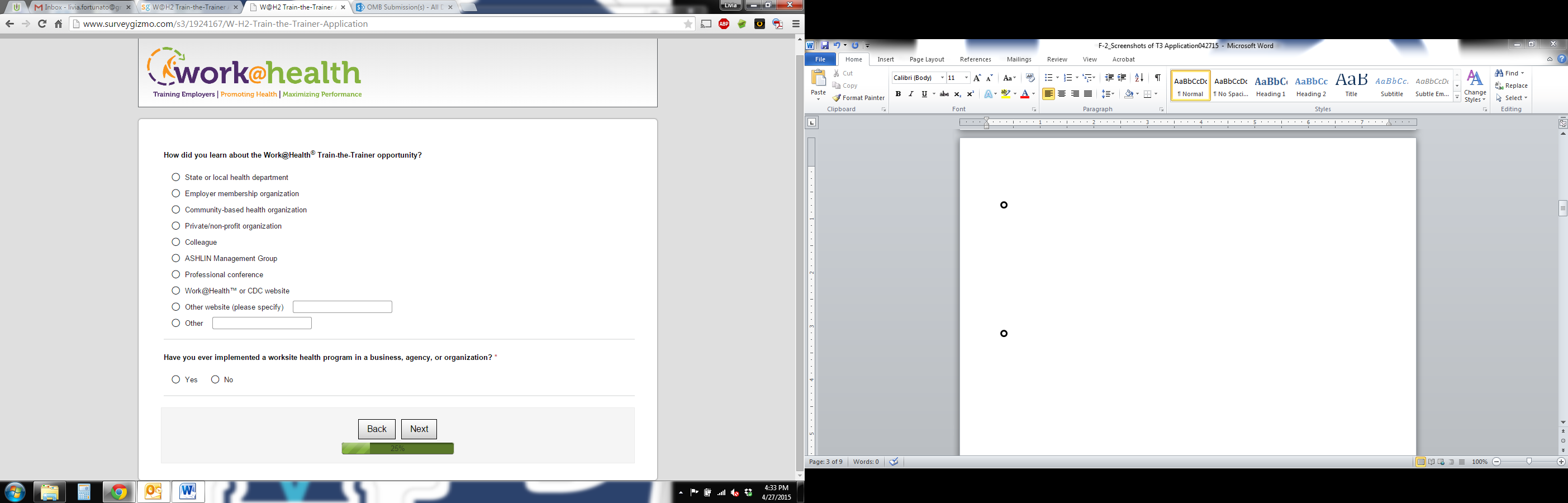Decrease paragraph indent in Word
Image resolution: width=1568 pixels, height=503 pixels.
(x=1109, y=78)
